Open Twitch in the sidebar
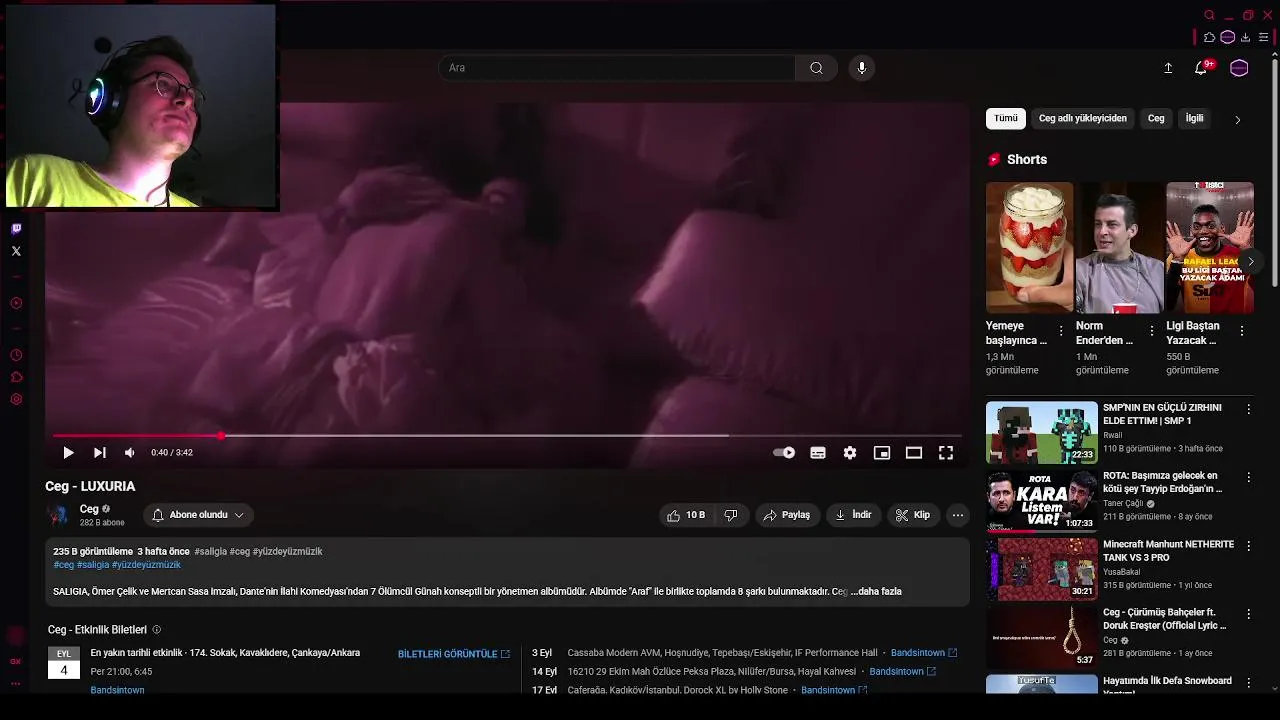This screenshot has width=1280, height=720. point(16,229)
